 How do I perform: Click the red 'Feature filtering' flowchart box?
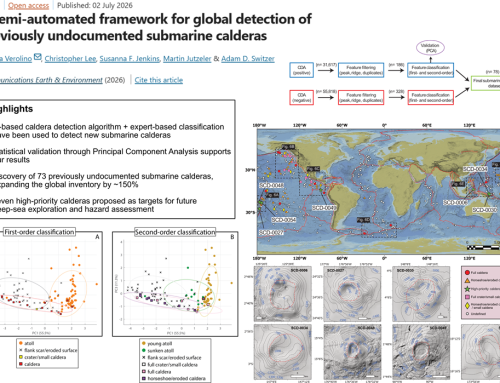click(361, 97)
